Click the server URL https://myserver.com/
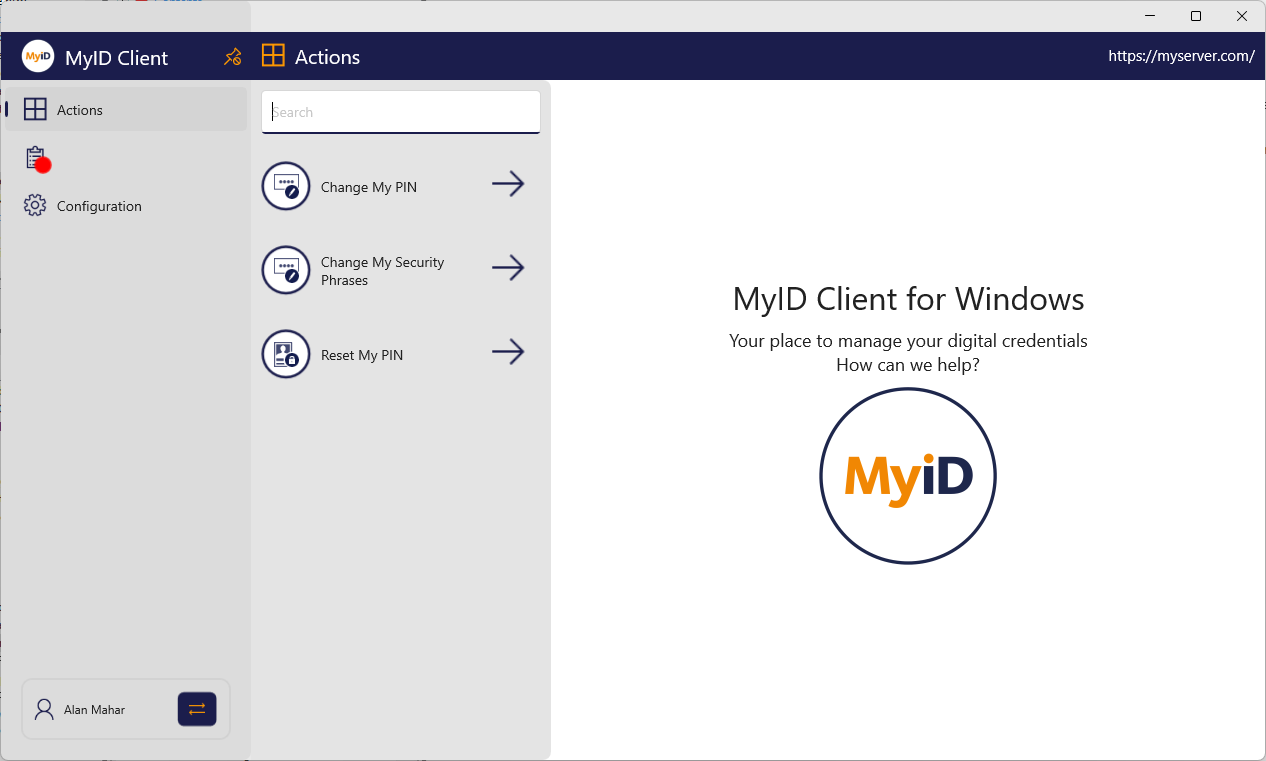Screen dimensions: 1266x761 tap(1181, 56)
